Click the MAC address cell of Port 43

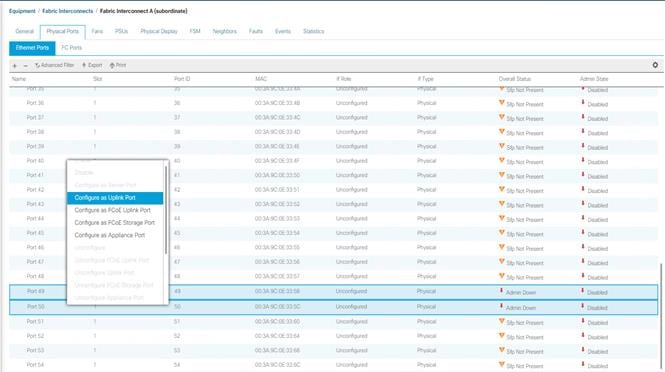pos(277,204)
